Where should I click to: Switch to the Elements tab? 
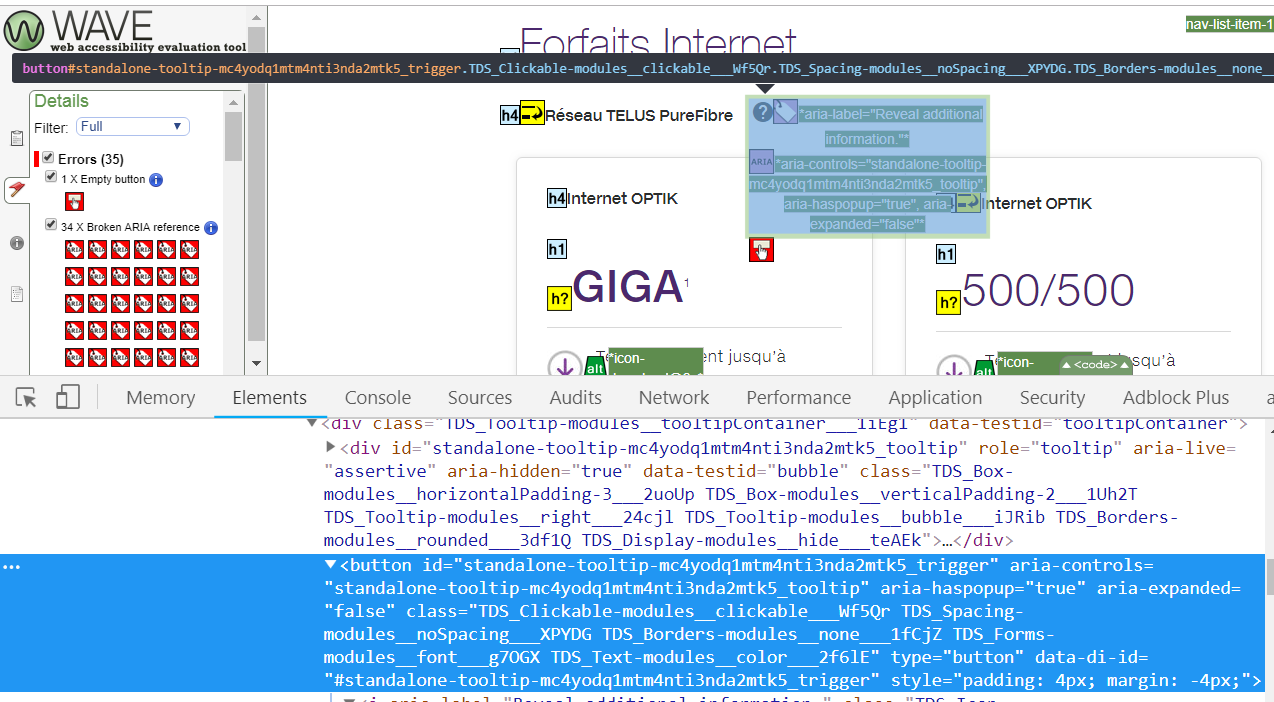(269, 398)
